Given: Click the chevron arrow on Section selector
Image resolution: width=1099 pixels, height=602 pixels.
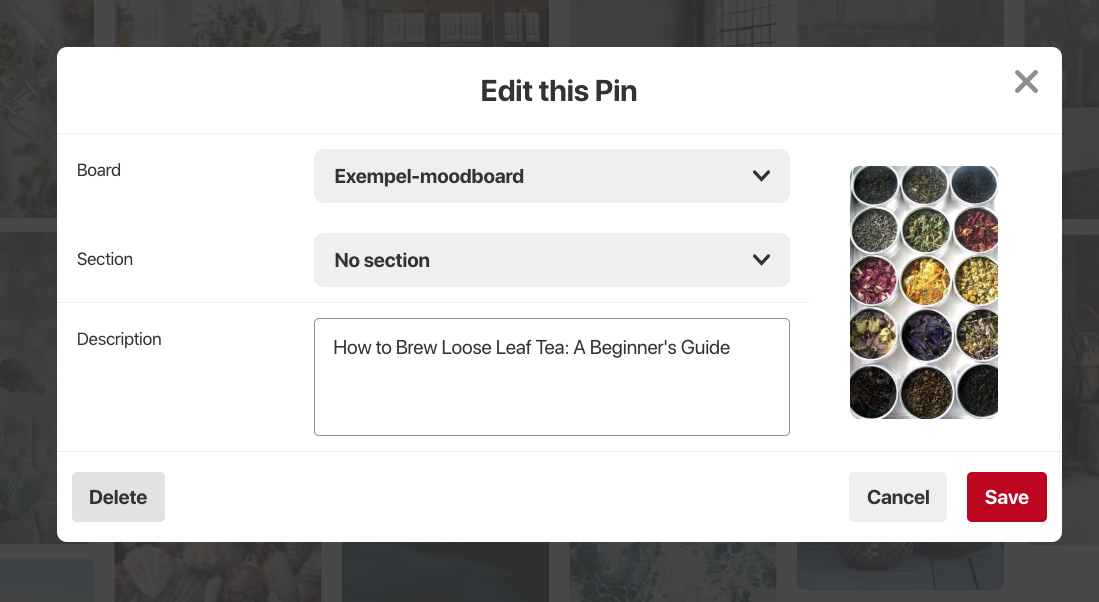Looking at the screenshot, I should tap(761, 260).
